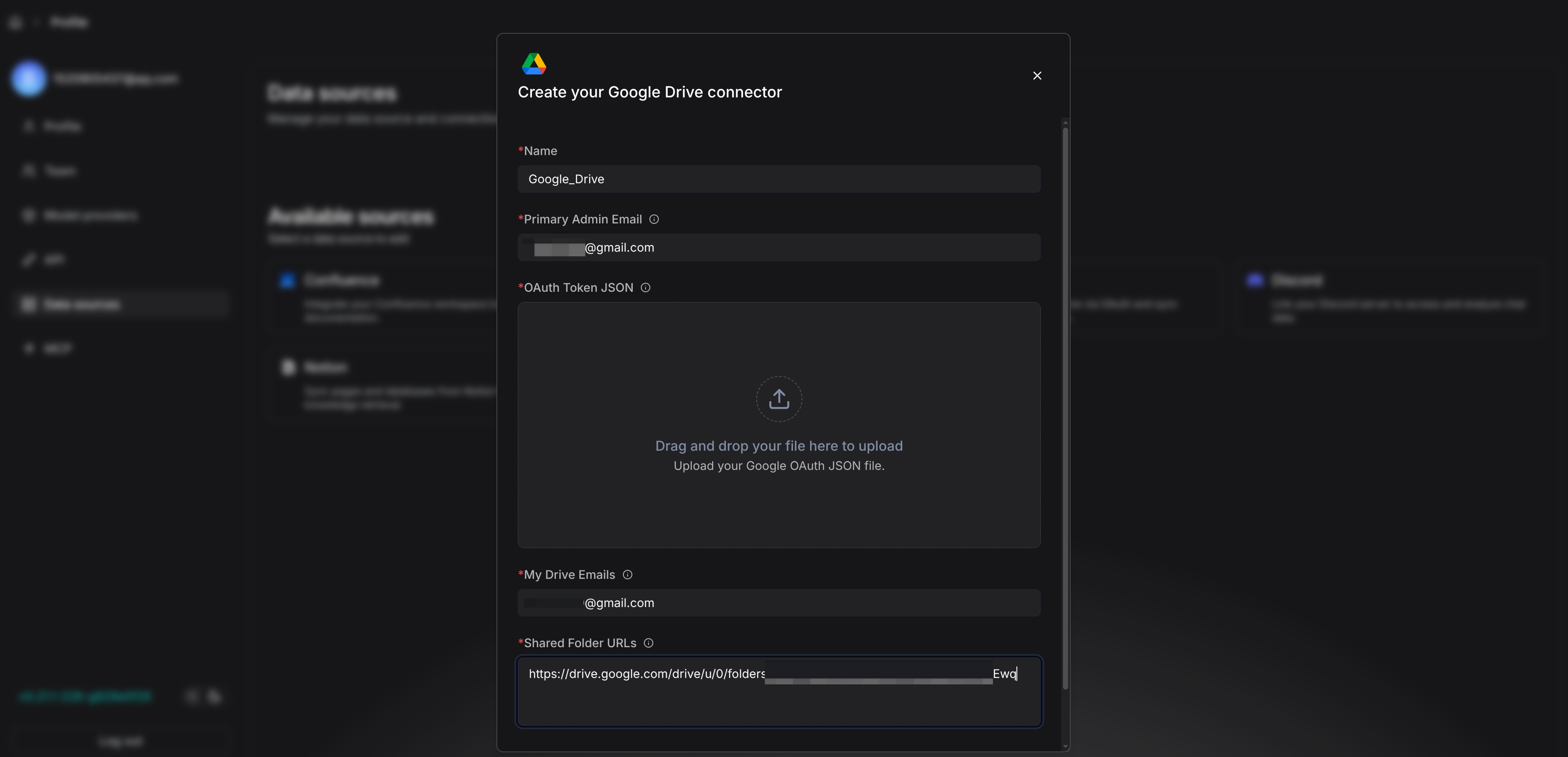Click inside the Shared Folder URLs textarea
1568x757 pixels.
click(778, 691)
